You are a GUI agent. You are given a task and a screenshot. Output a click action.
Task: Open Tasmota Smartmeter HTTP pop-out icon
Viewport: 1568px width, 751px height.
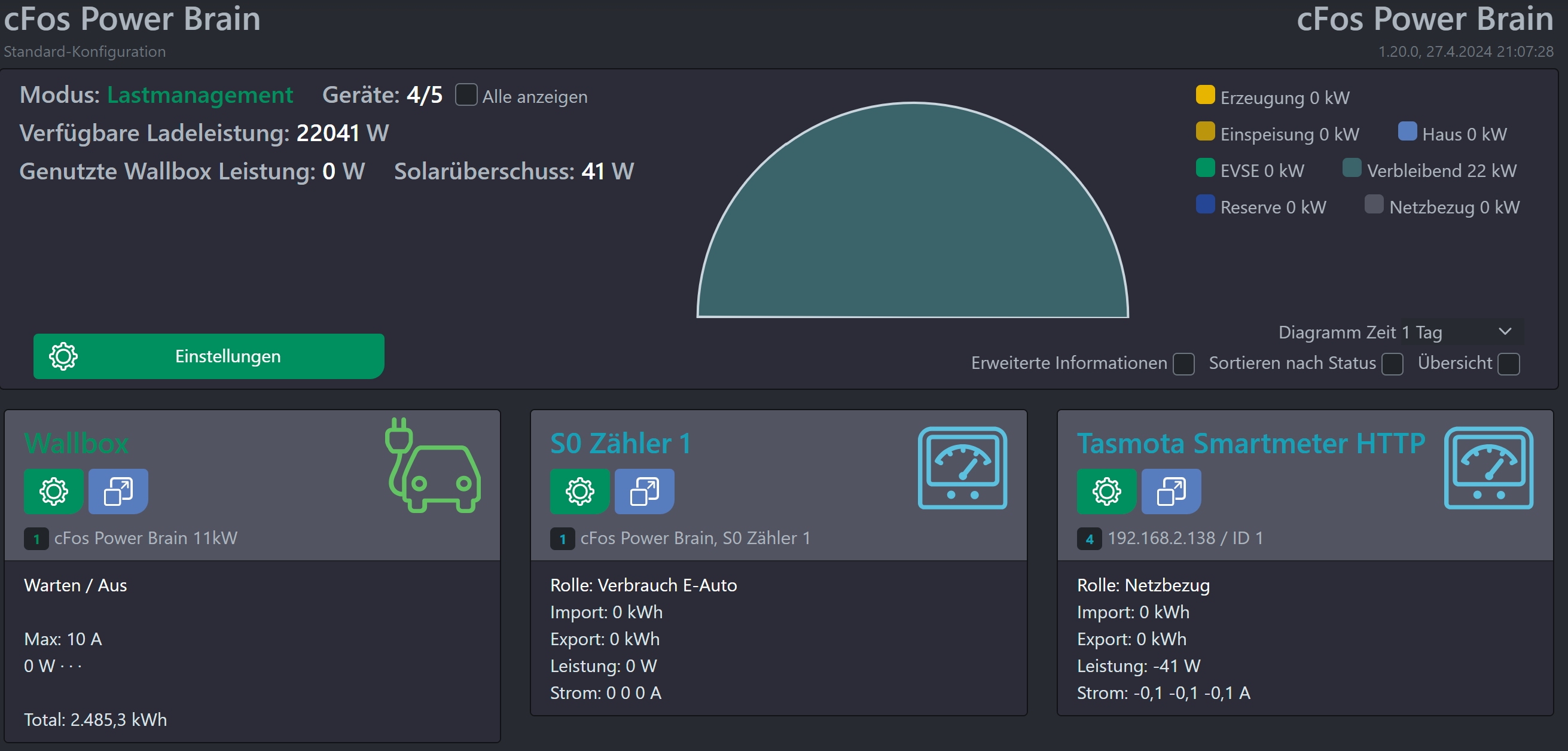tap(1171, 491)
